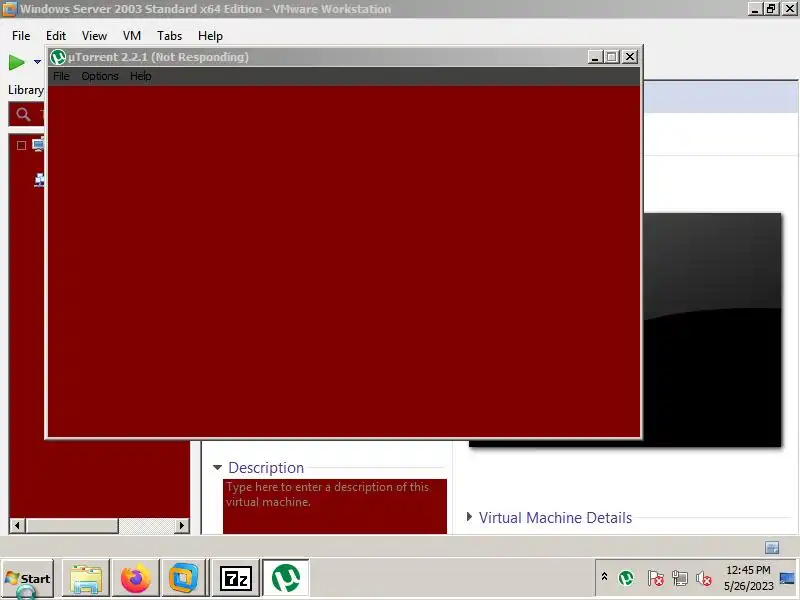
Task: Open 7-Zip from the taskbar
Action: [x=236, y=579]
